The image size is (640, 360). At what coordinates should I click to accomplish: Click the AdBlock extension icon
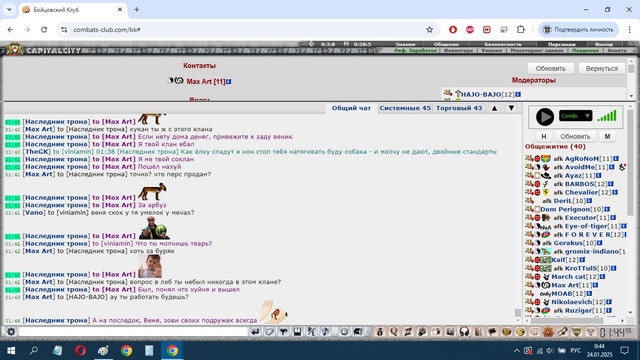470,30
